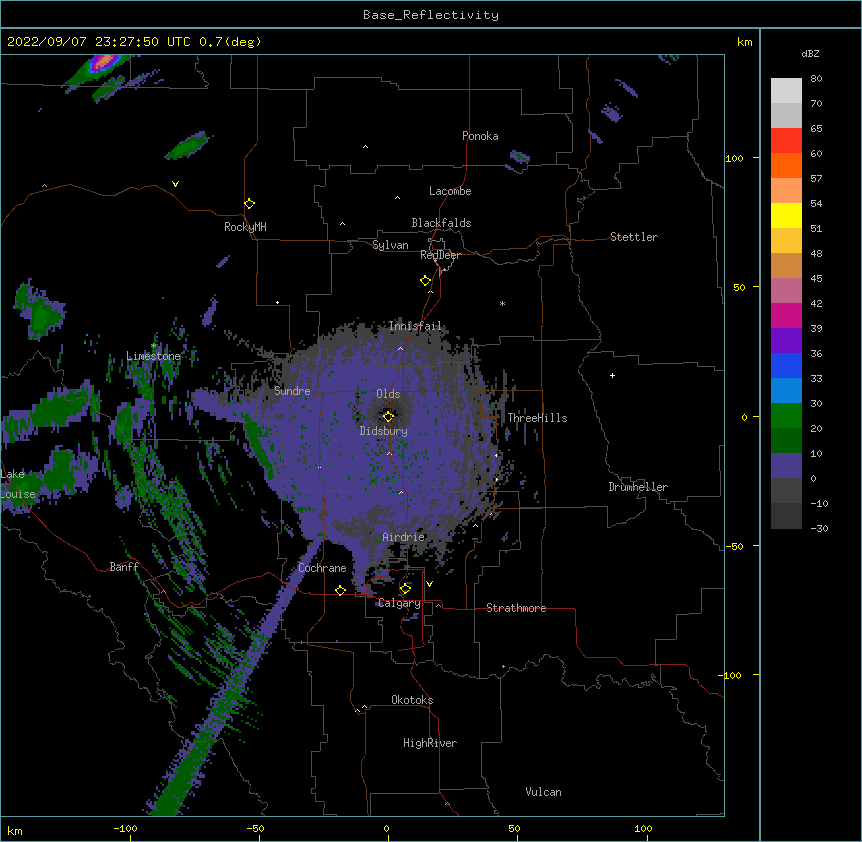Pick the dark orange 57-60 dBZ swatch

(x=786, y=165)
